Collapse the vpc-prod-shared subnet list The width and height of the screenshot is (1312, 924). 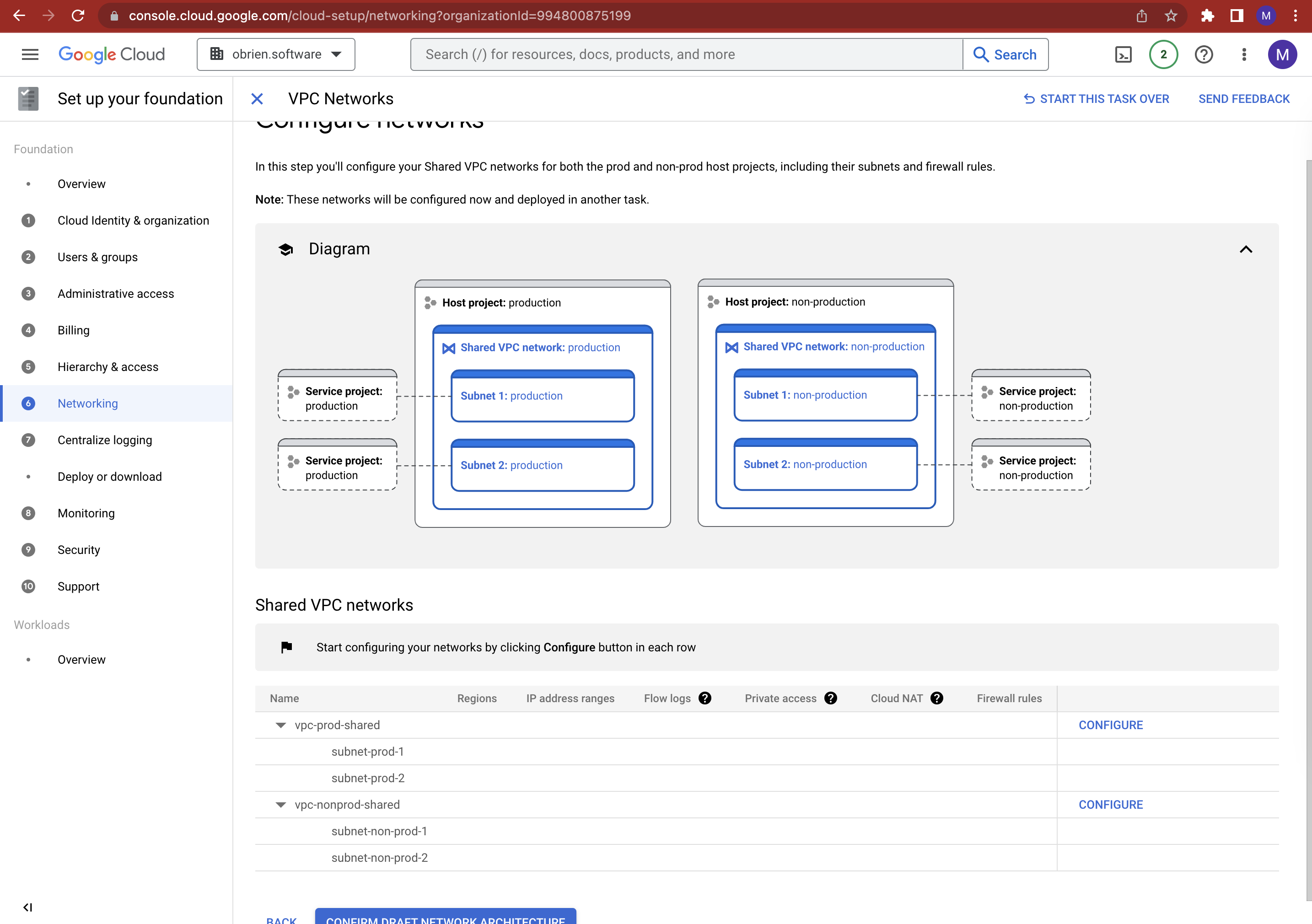(280, 725)
